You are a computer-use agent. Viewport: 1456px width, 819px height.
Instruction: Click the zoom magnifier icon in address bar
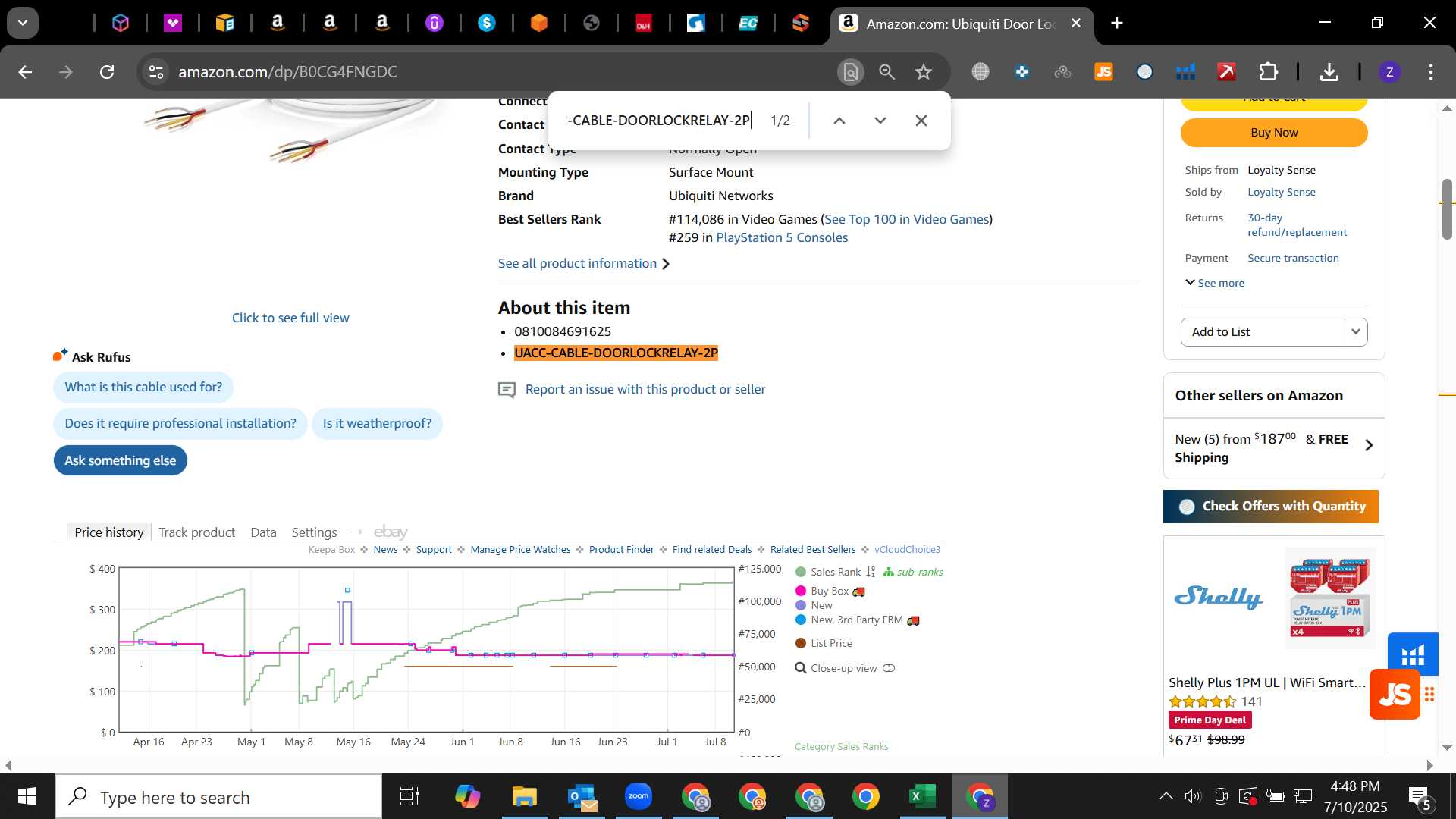click(x=886, y=72)
